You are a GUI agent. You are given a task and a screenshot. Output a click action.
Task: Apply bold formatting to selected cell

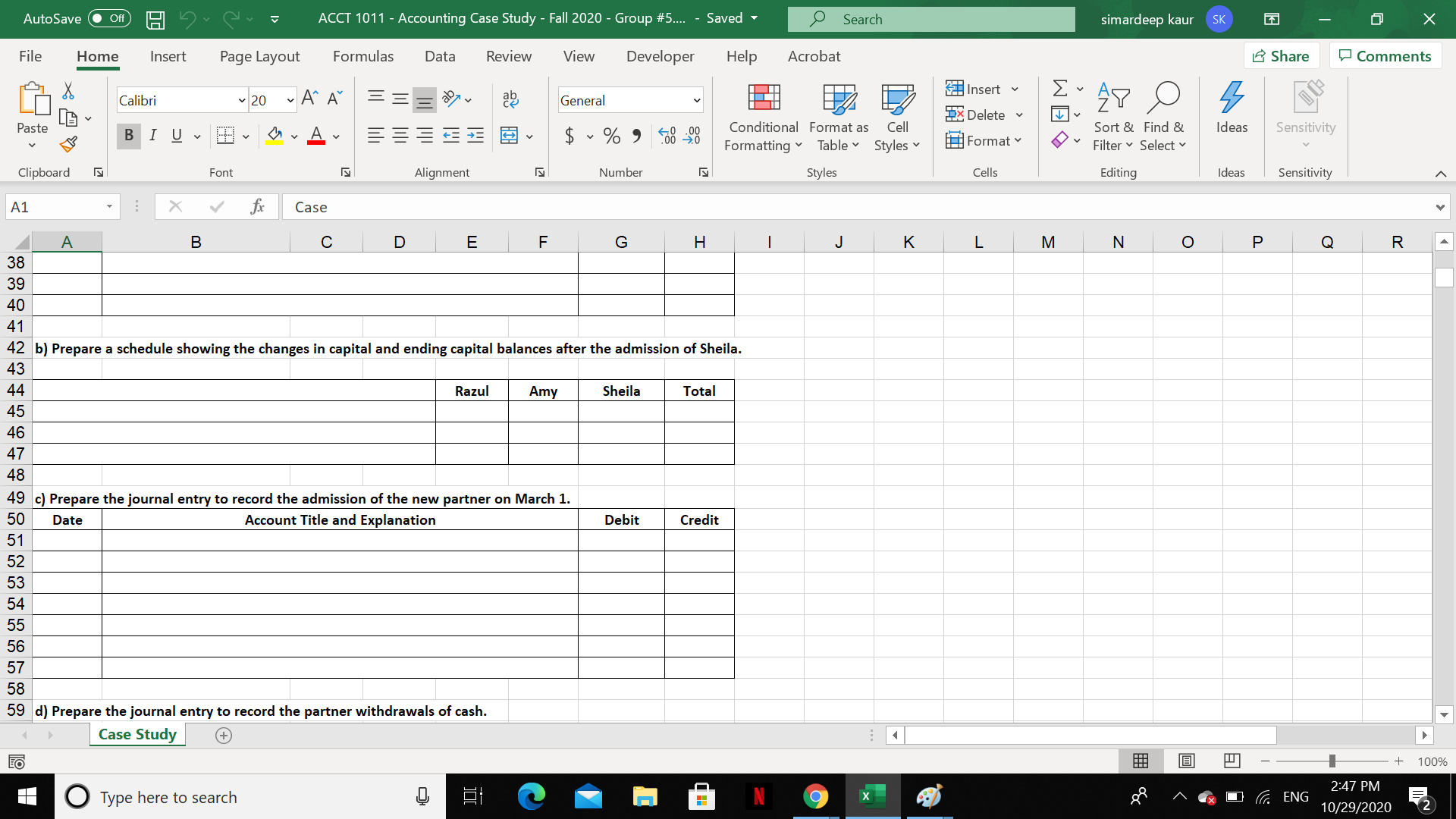coord(128,136)
